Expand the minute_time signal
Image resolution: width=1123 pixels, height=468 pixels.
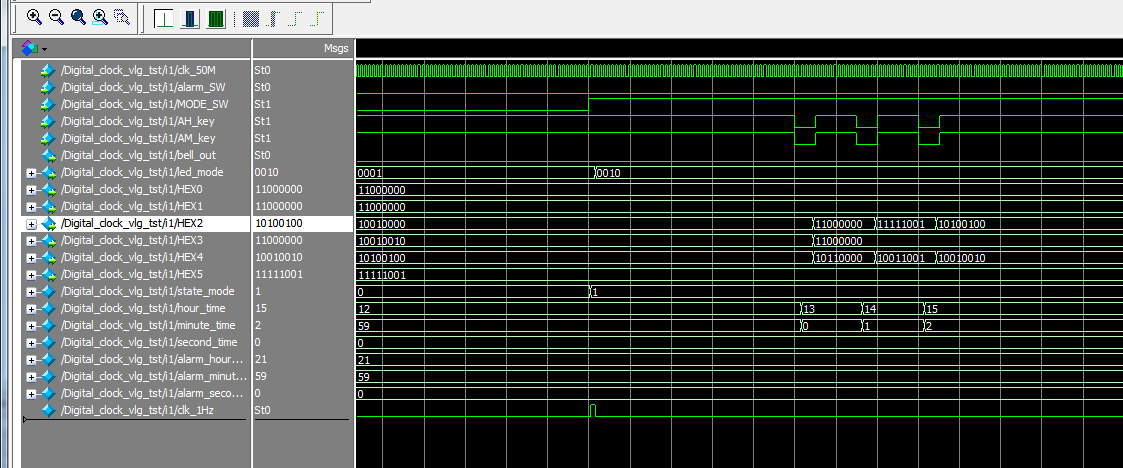(x=32, y=325)
